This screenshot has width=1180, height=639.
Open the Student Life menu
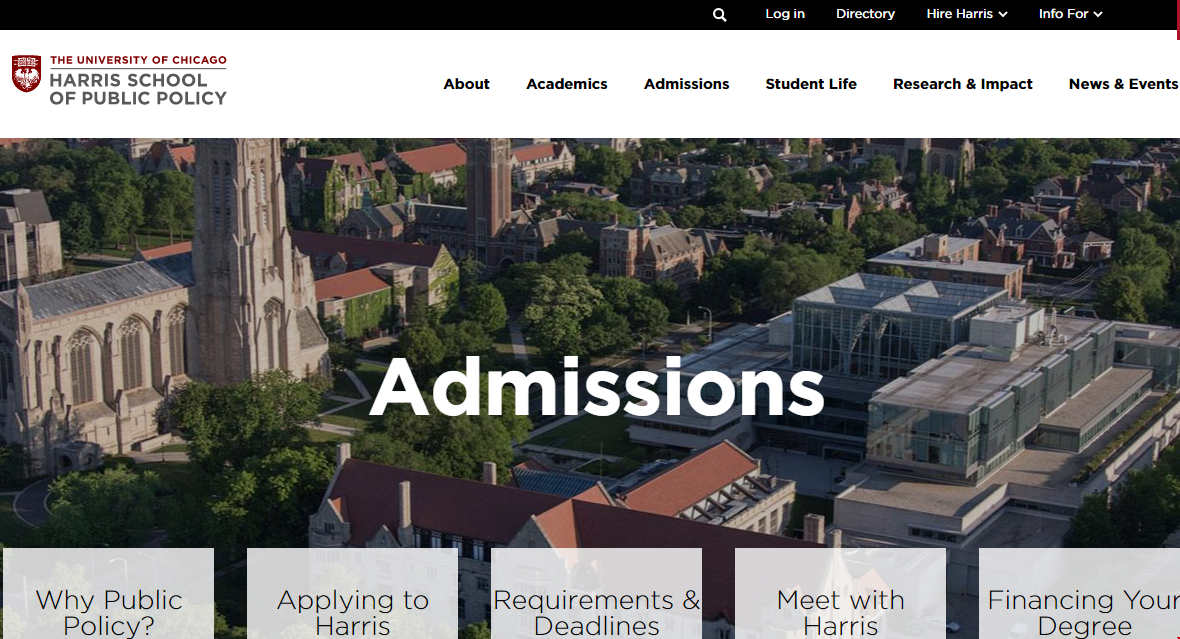tap(811, 84)
